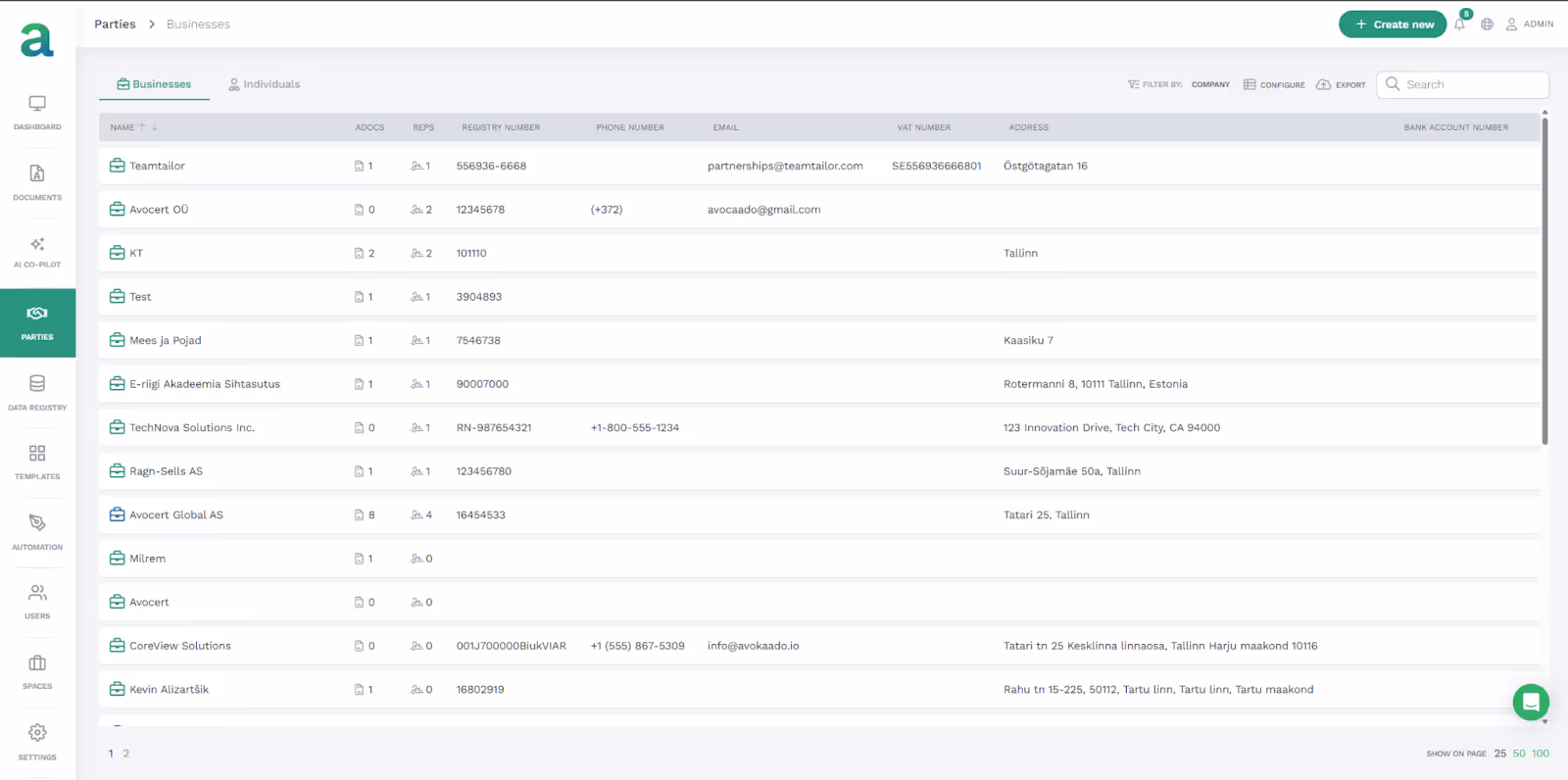Click the Create new button
Viewport: 1568px width, 780px height.
coord(1393,24)
